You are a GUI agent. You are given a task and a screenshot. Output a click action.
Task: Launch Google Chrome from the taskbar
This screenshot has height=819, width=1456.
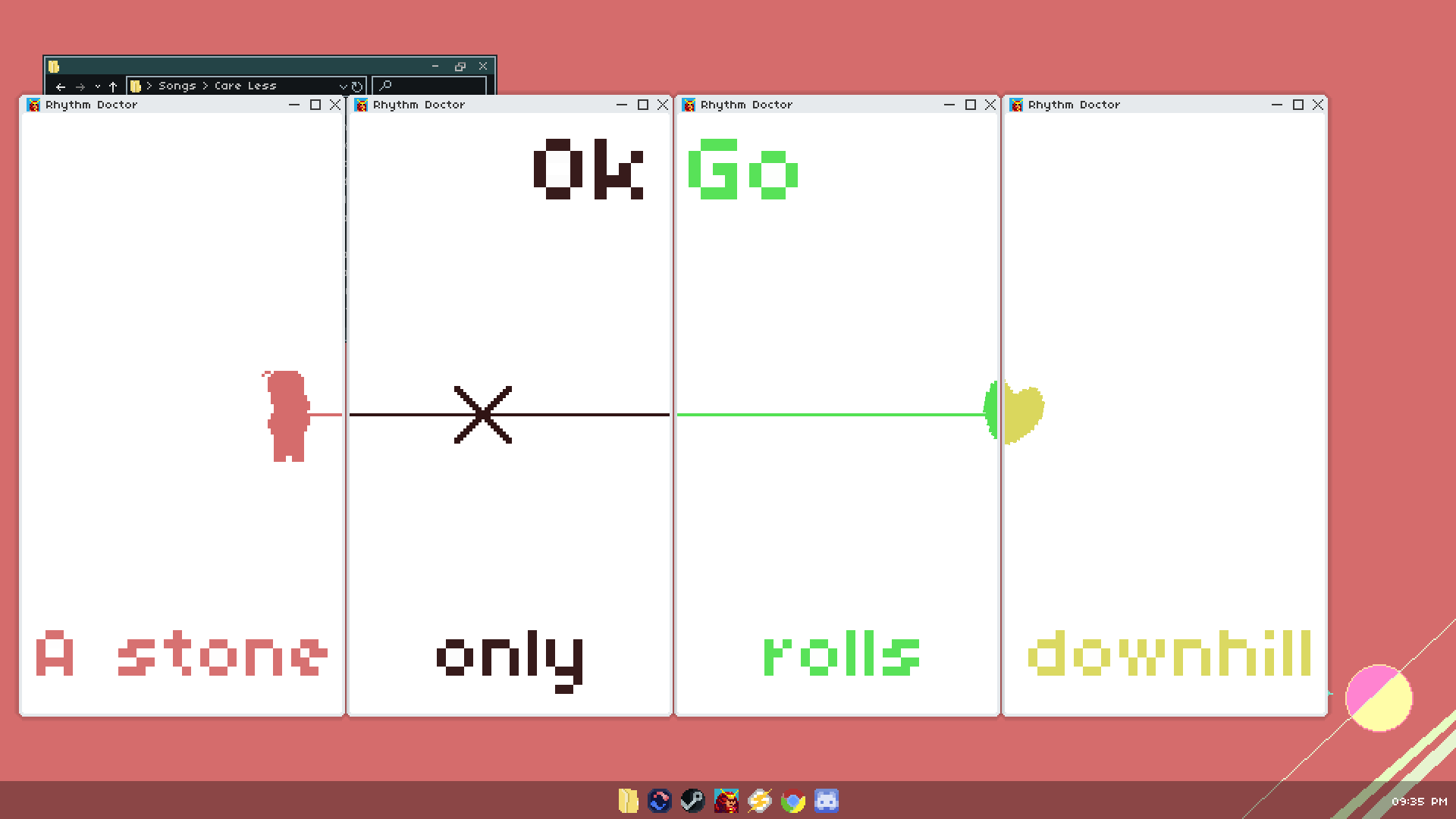(793, 801)
